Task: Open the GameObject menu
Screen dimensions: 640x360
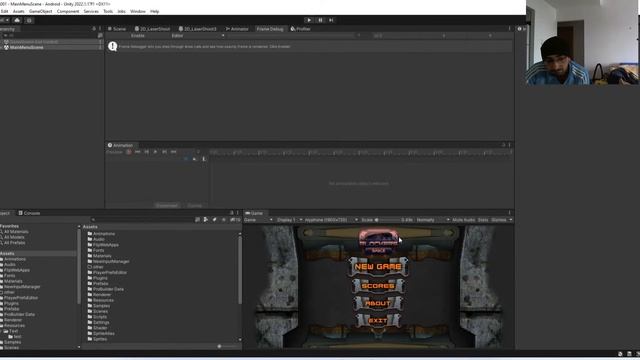Action: (40, 11)
